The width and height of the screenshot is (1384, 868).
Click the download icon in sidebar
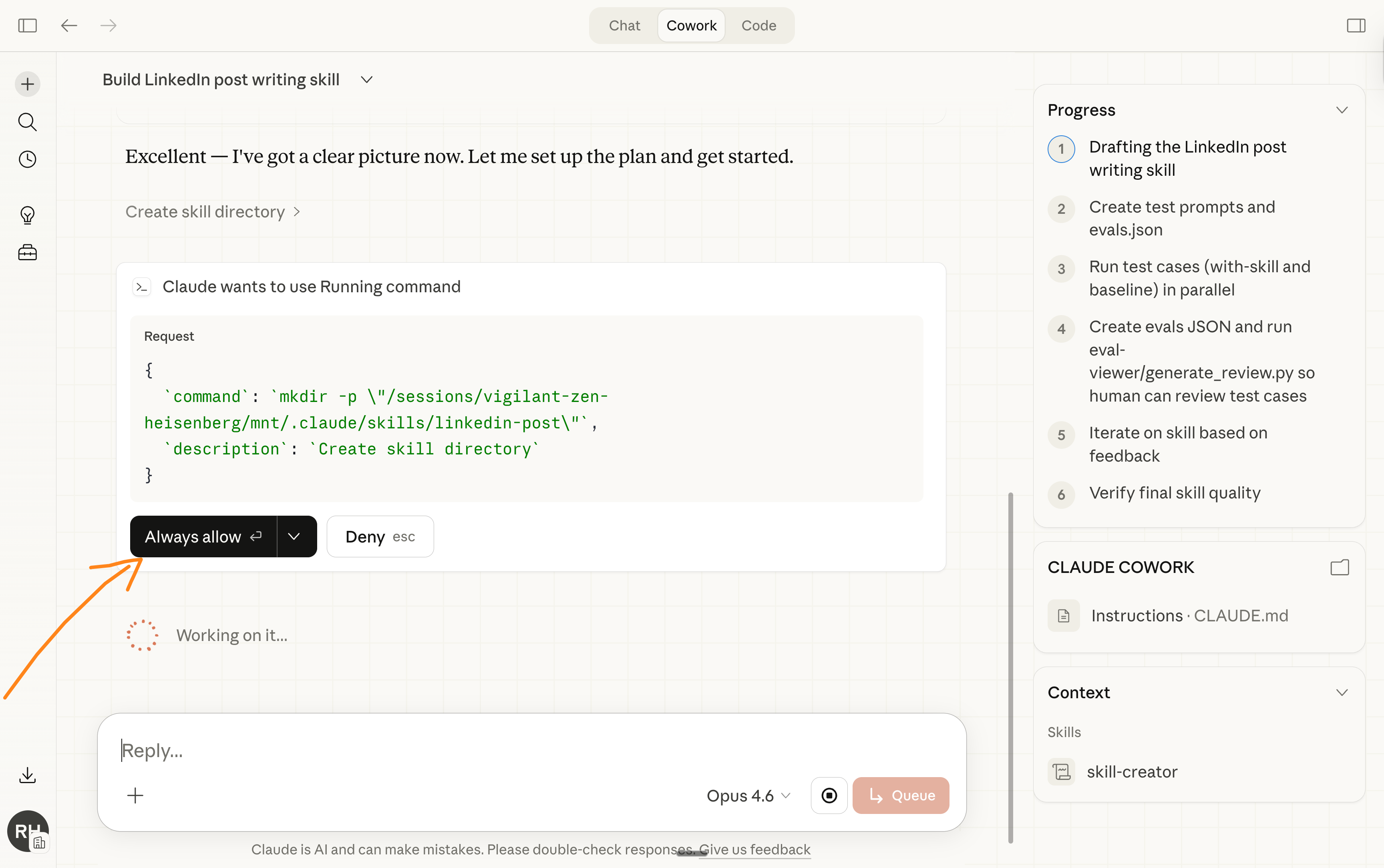(28, 776)
